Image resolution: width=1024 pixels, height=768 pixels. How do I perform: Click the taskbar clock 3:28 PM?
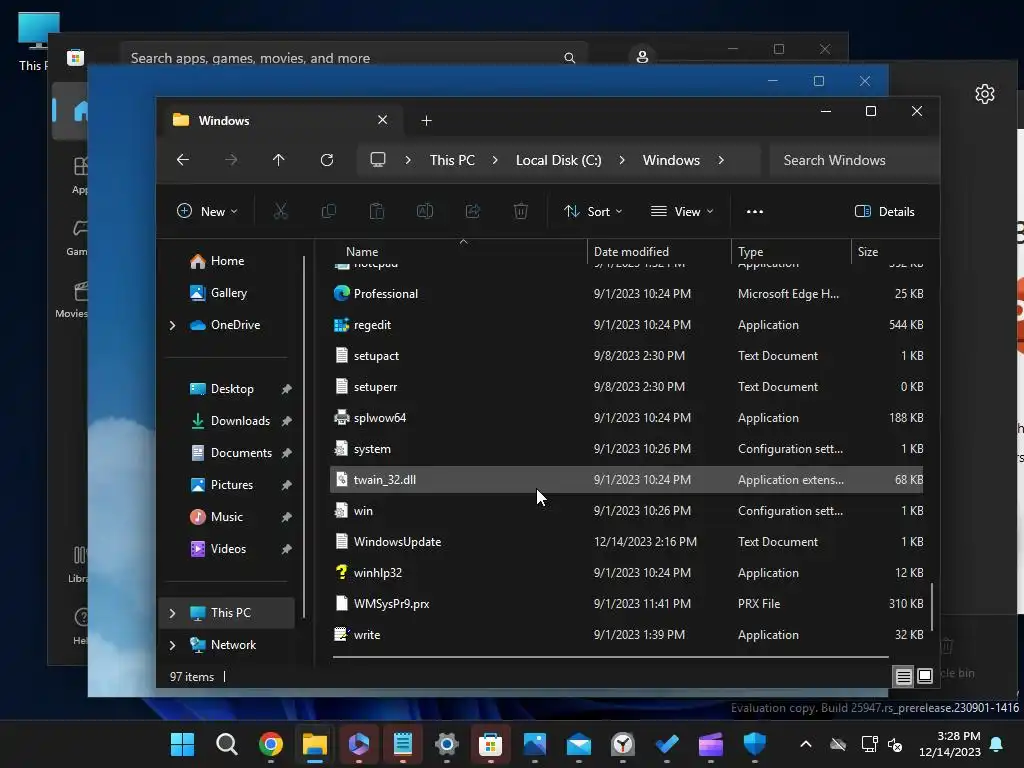(x=958, y=736)
